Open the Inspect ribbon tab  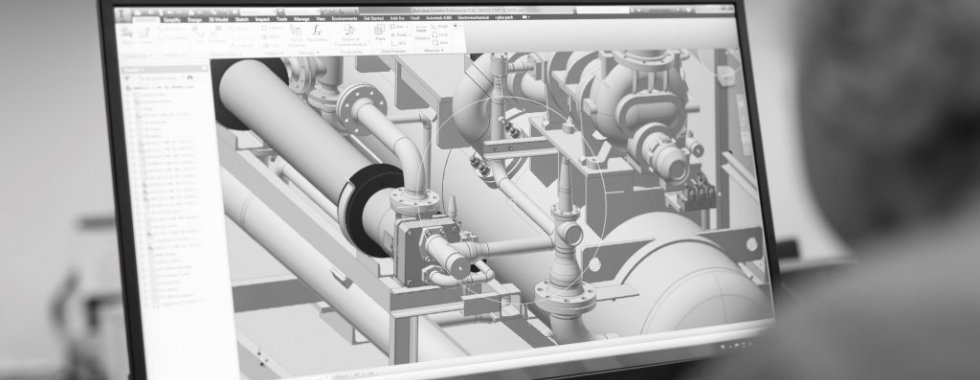[262, 19]
